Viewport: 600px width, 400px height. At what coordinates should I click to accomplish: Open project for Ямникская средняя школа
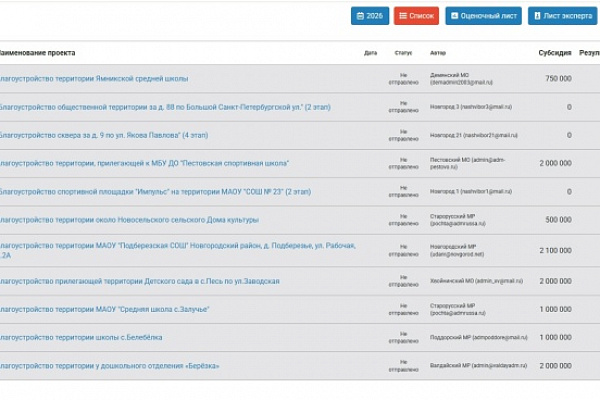[x=94, y=78]
